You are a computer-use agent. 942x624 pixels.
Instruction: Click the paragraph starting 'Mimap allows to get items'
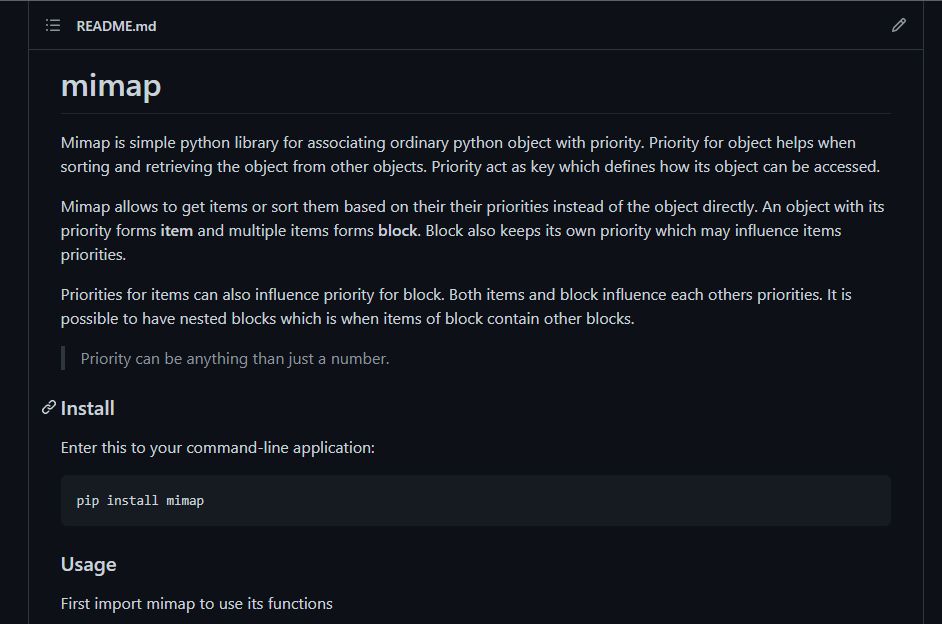pyautogui.click(x=472, y=231)
